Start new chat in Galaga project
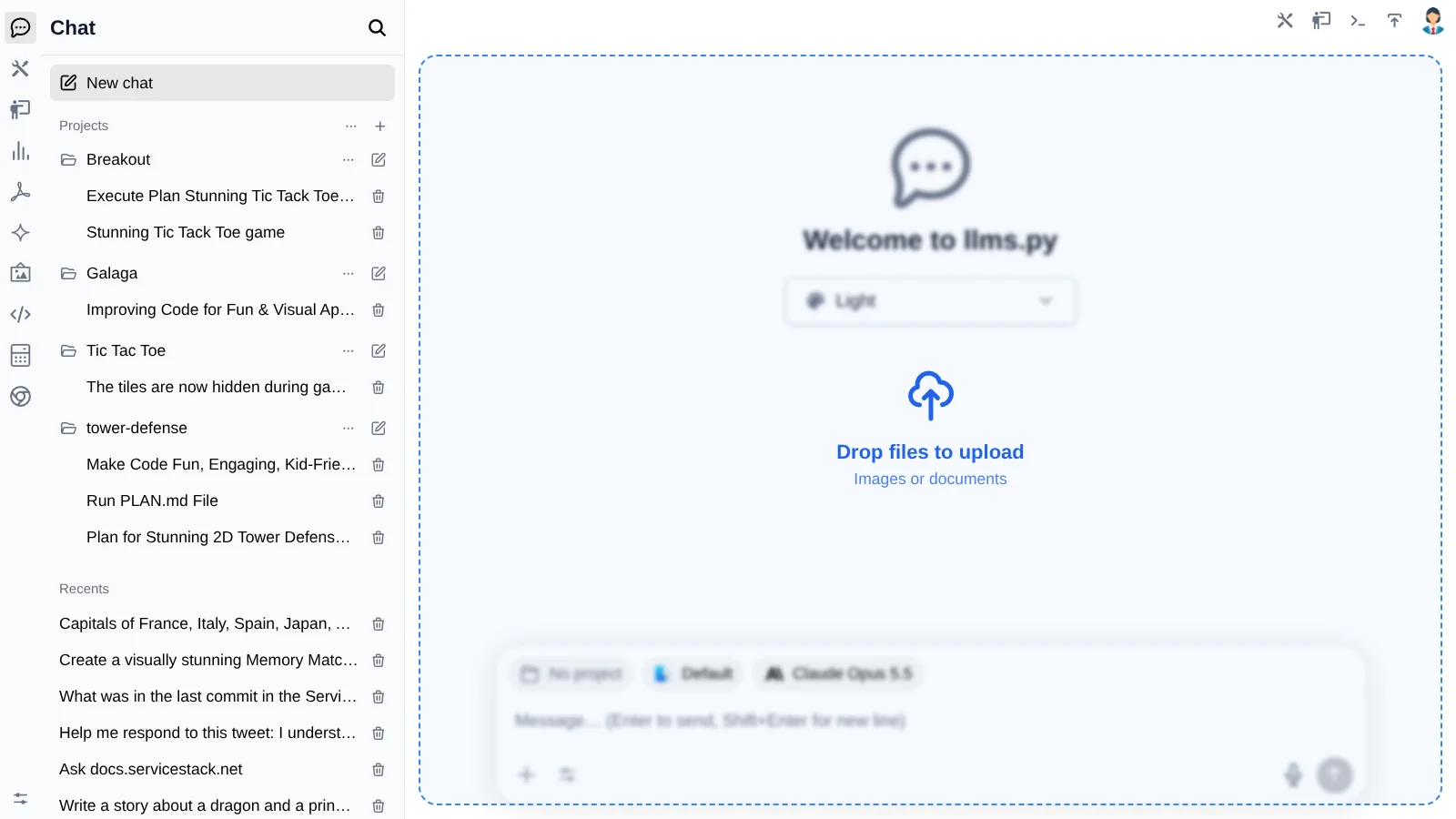The width and height of the screenshot is (1456, 819). click(379, 273)
